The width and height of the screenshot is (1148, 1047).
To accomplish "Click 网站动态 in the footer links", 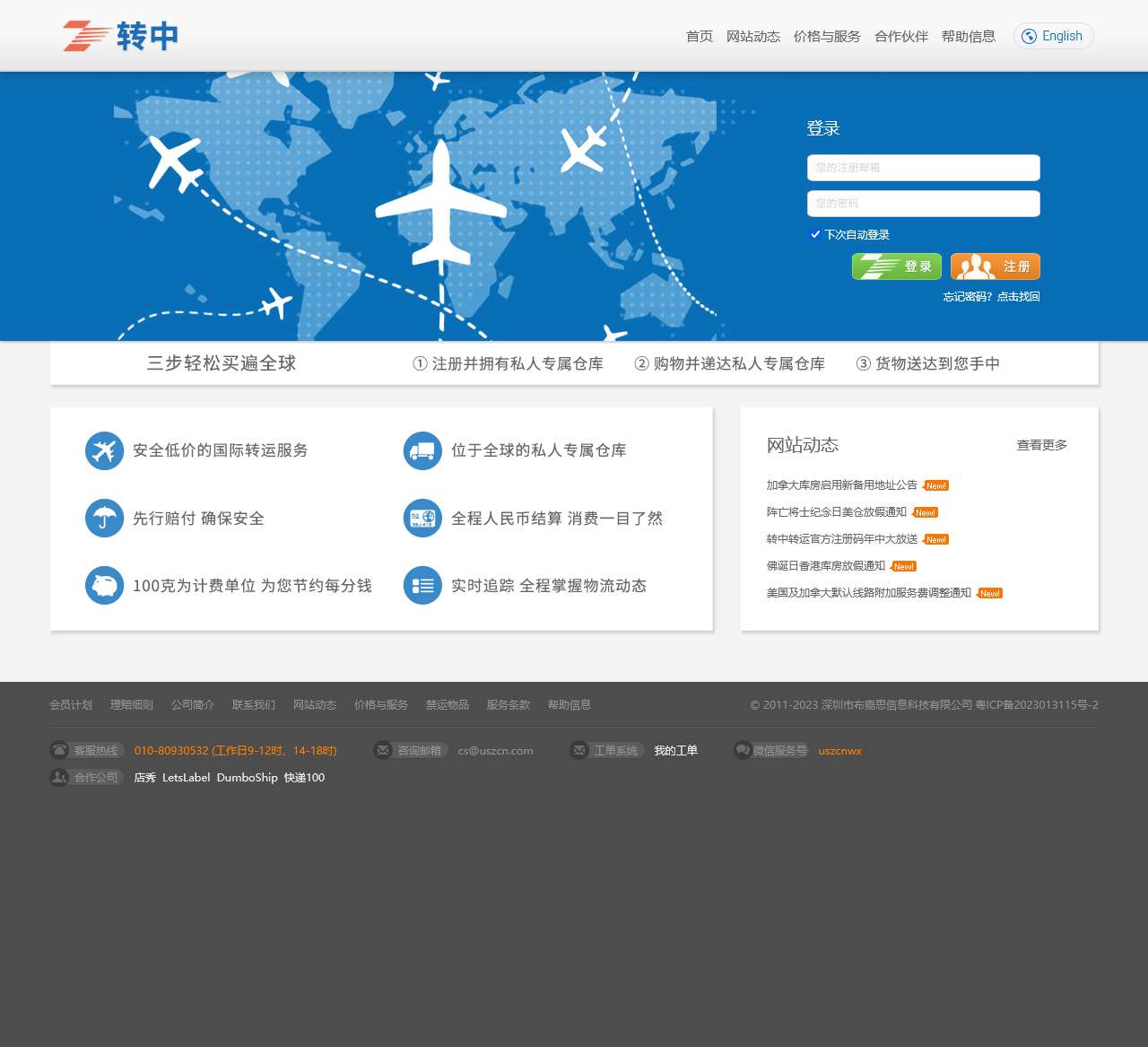I will [x=315, y=705].
